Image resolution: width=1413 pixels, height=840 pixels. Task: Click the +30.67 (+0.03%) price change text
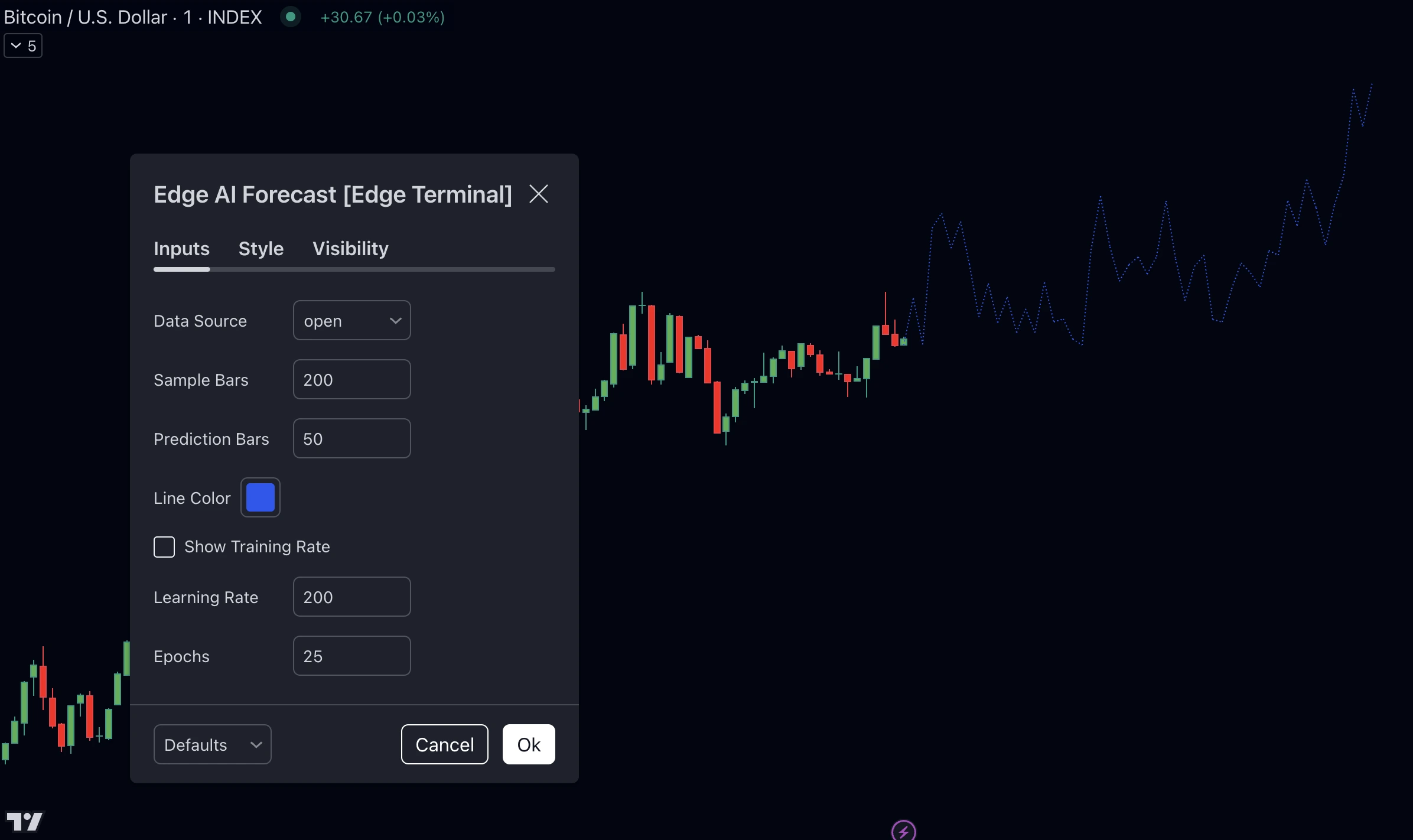[382, 17]
